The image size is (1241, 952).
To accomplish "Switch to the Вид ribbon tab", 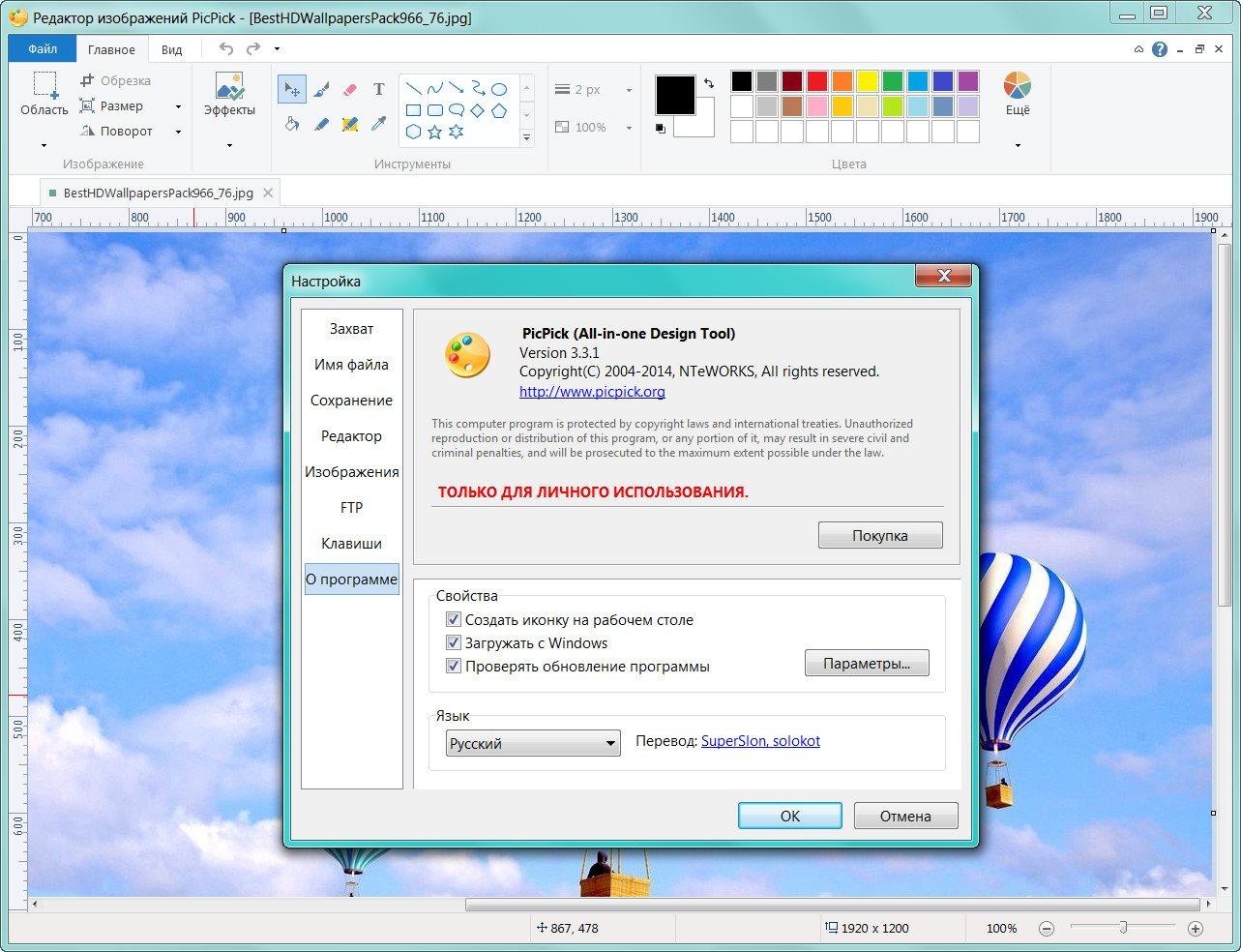I will [171, 49].
